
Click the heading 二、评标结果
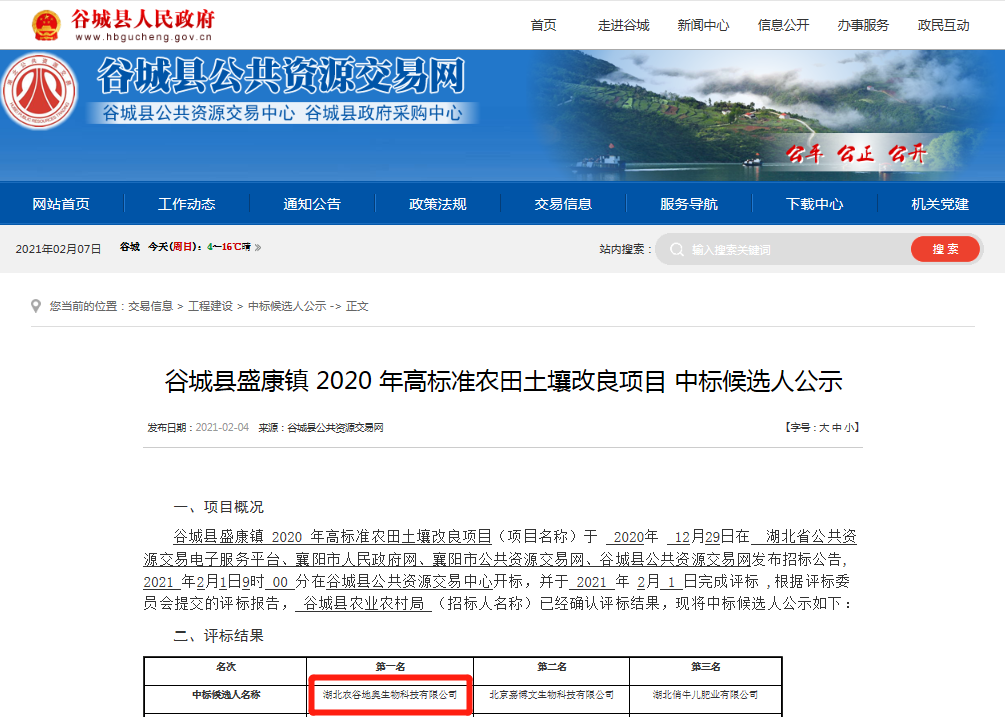pos(218,636)
